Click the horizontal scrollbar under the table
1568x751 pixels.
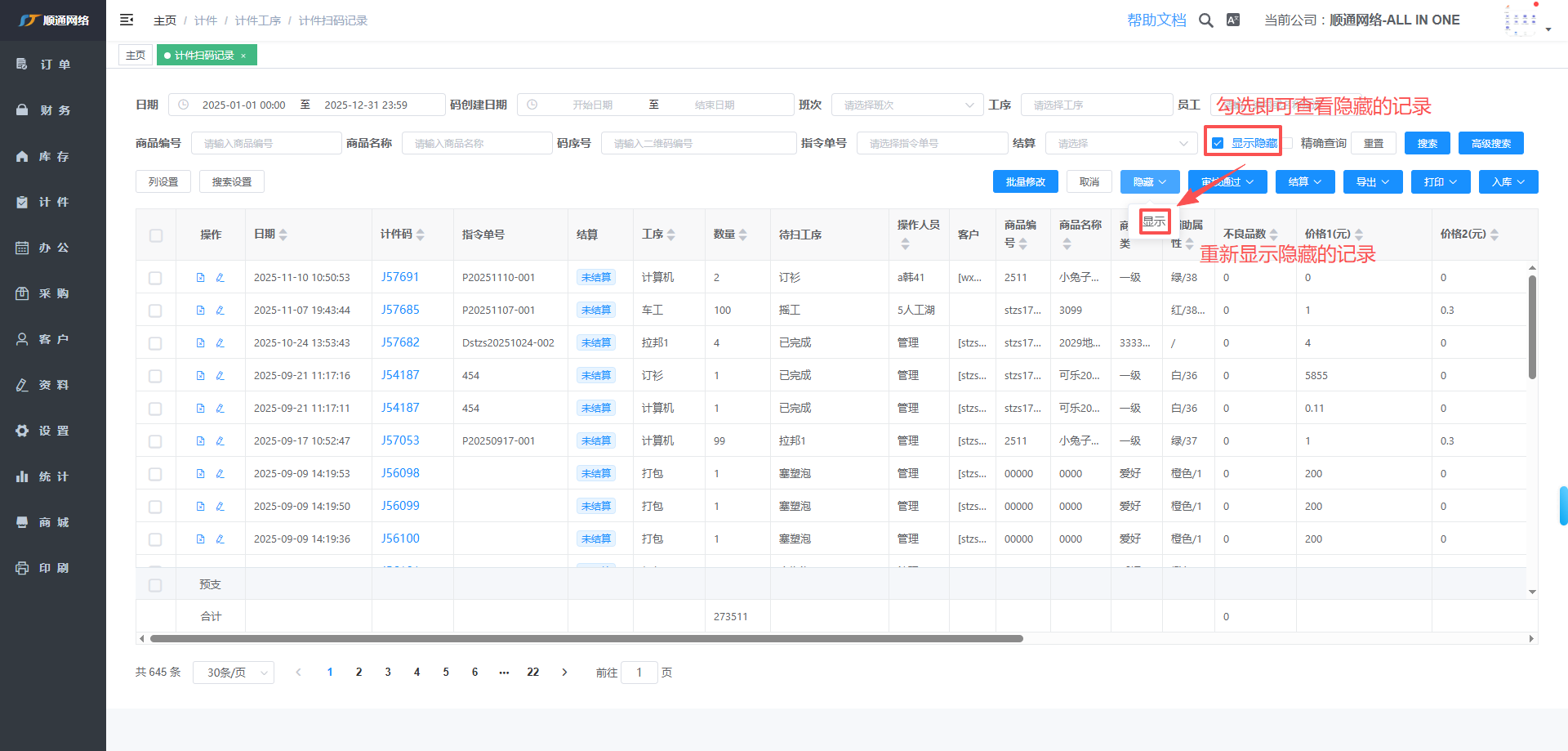586,639
